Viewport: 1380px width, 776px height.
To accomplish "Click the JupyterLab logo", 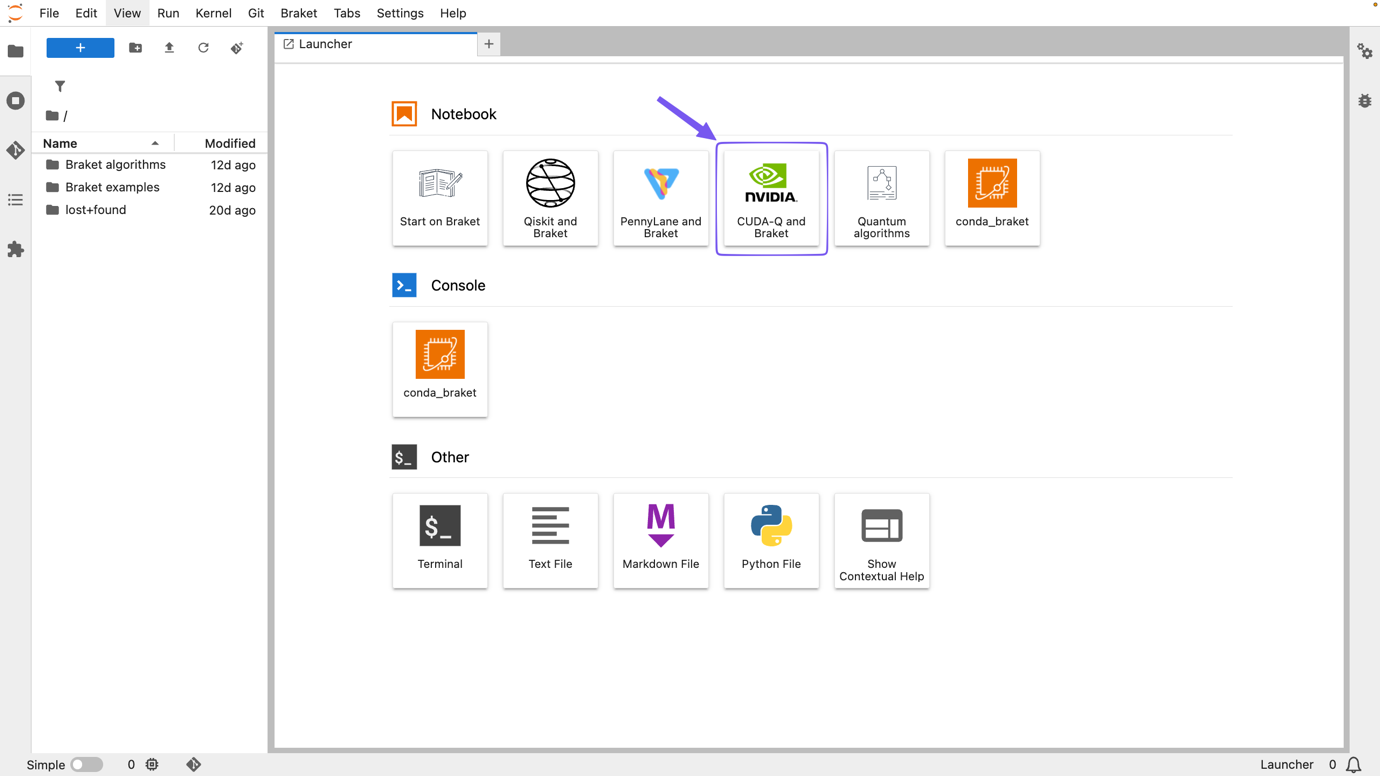I will 15,13.
